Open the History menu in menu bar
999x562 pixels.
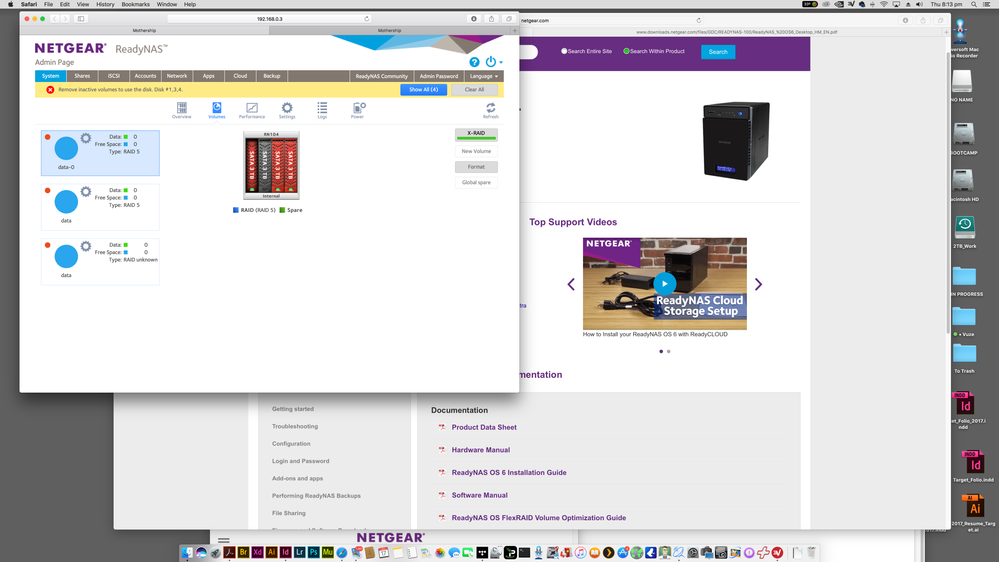pyautogui.click(x=105, y=4)
